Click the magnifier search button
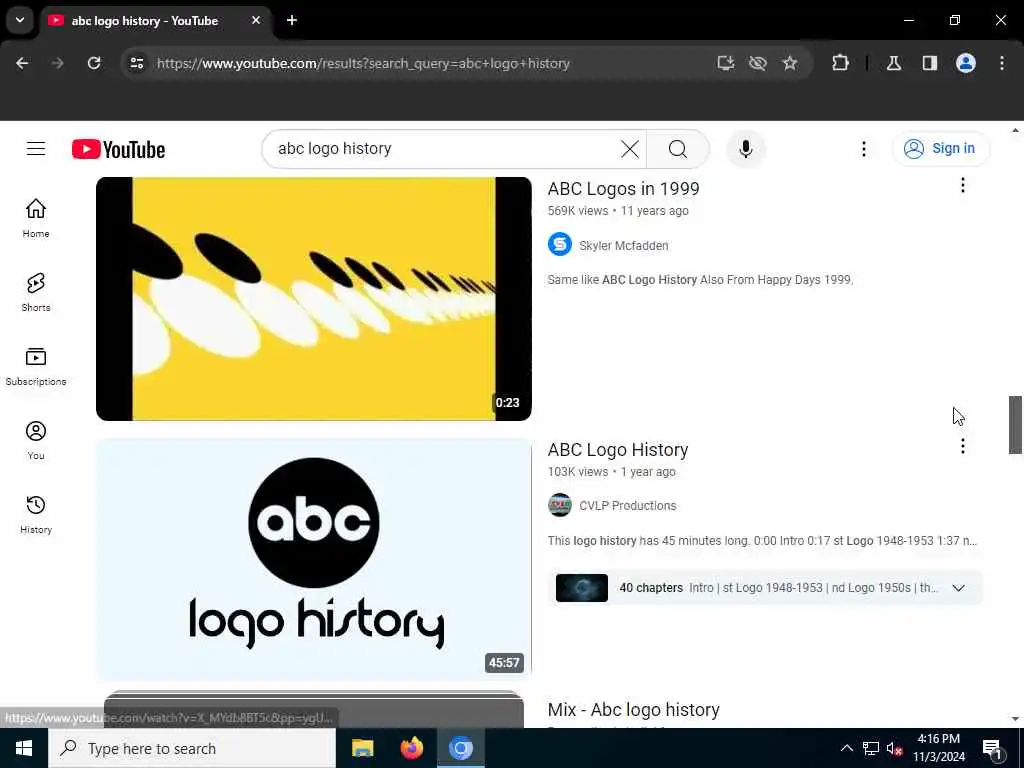This screenshot has width=1024, height=768. [677, 149]
